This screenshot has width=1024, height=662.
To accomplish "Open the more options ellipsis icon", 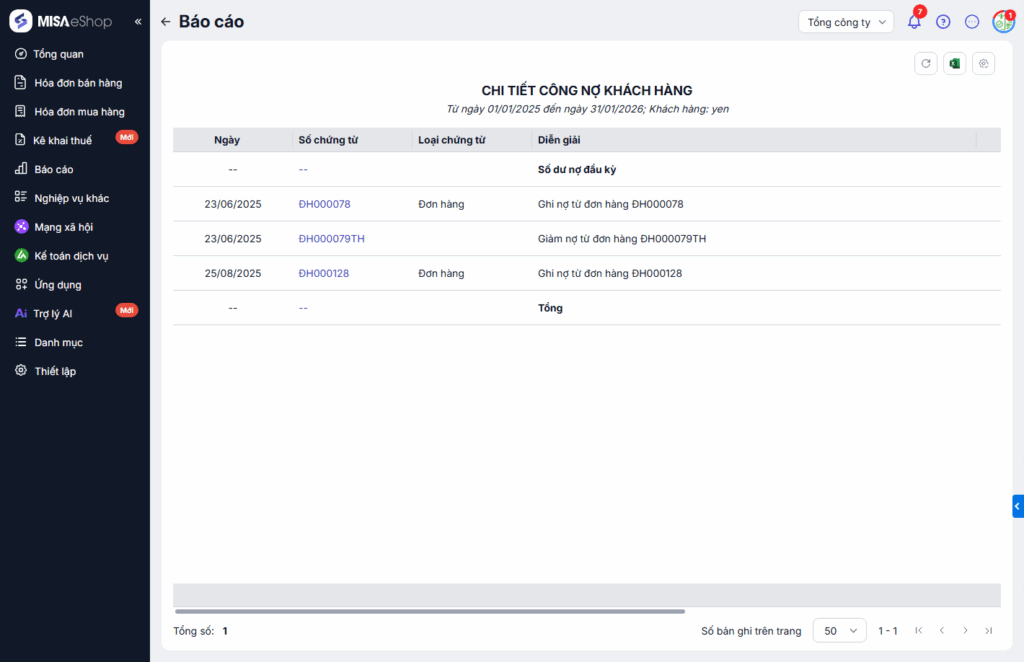I will coord(972,22).
